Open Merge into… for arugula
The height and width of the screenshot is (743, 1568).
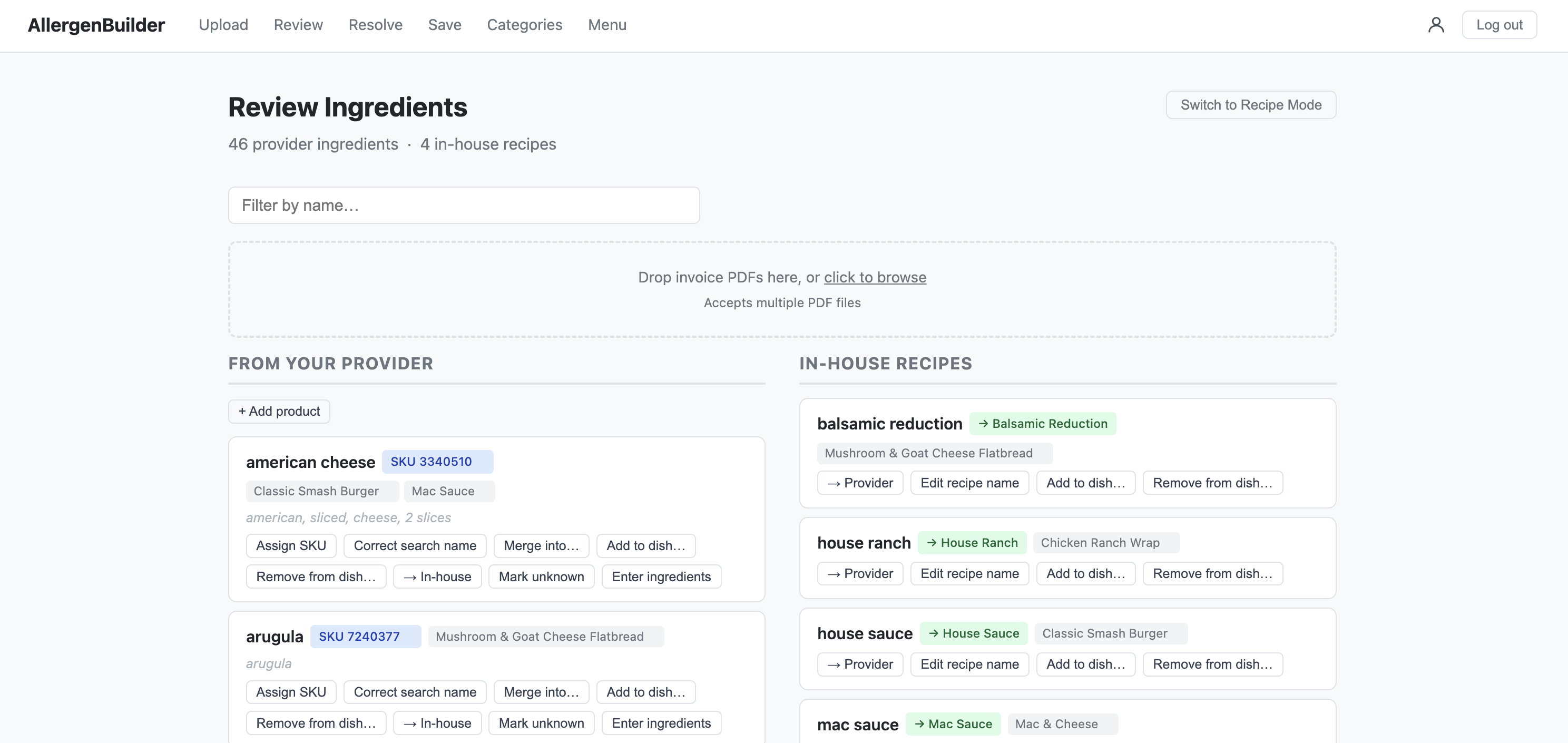click(541, 692)
